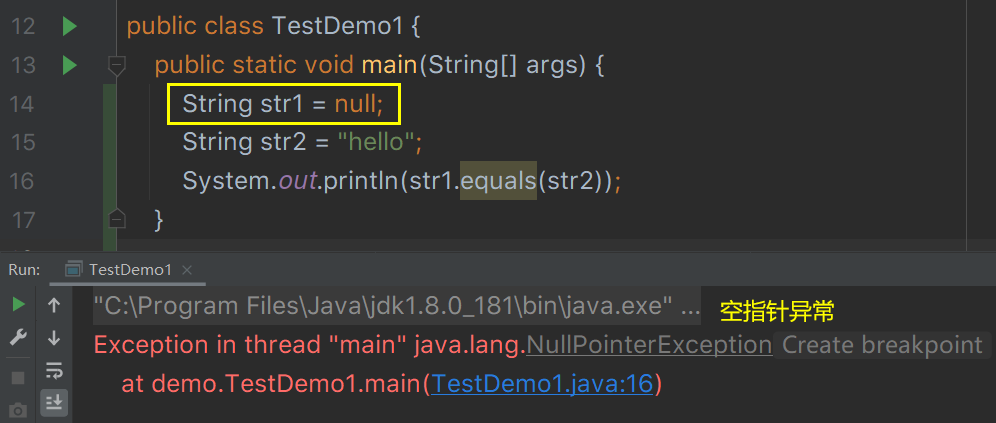Open TestDemo1.java:16 stack trace link
This screenshot has width=996, height=423.
point(542,383)
